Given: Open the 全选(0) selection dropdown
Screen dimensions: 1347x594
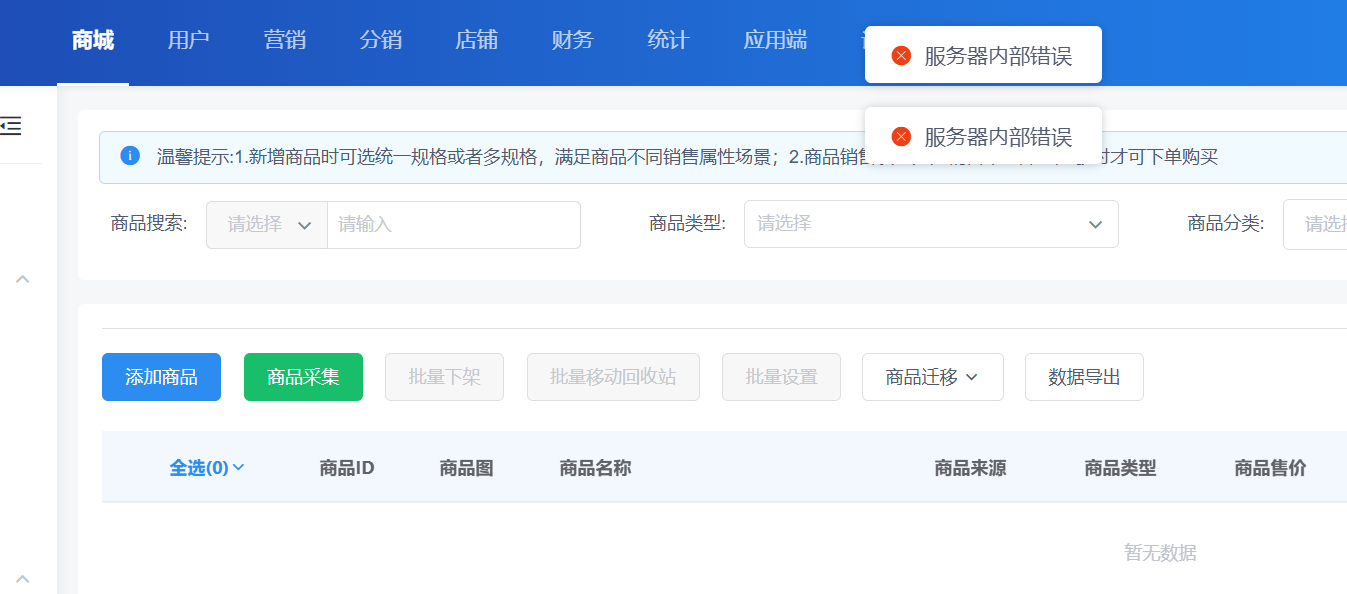Looking at the screenshot, I should (207, 468).
